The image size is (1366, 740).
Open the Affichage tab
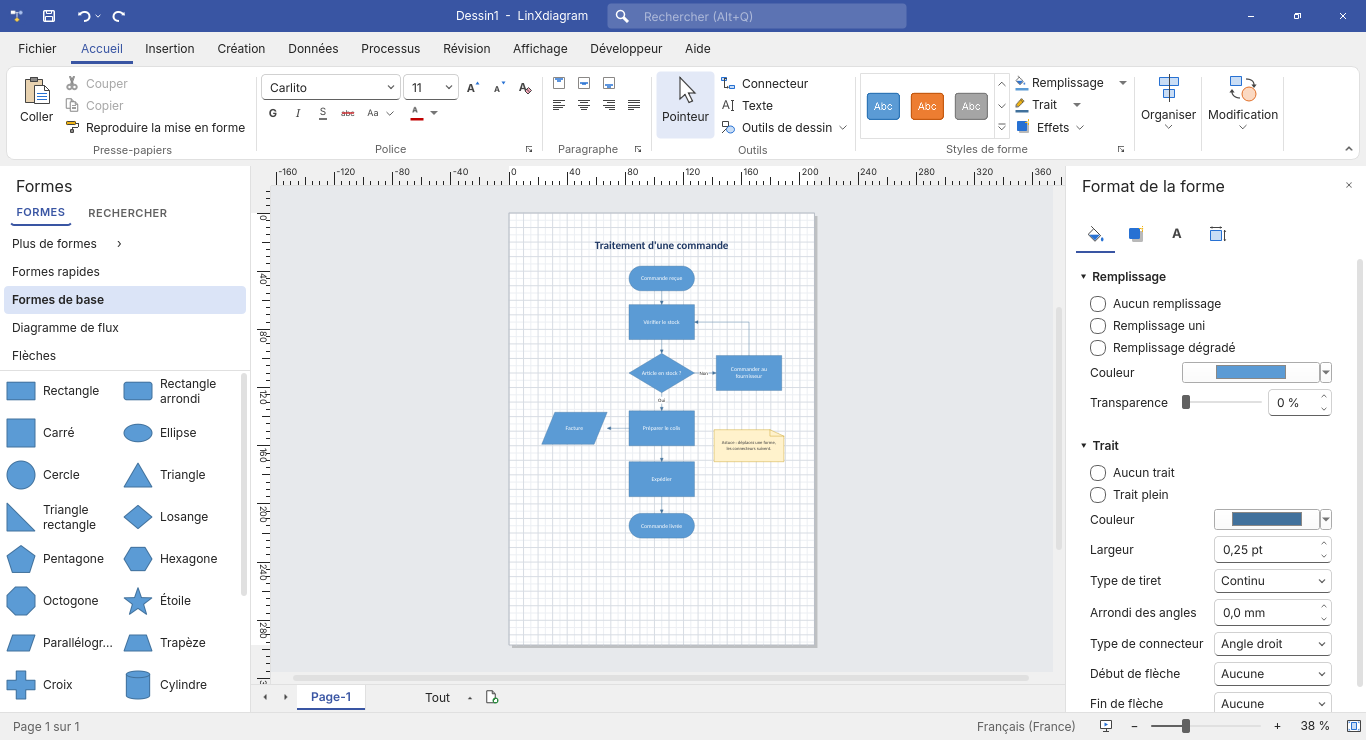click(540, 49)
